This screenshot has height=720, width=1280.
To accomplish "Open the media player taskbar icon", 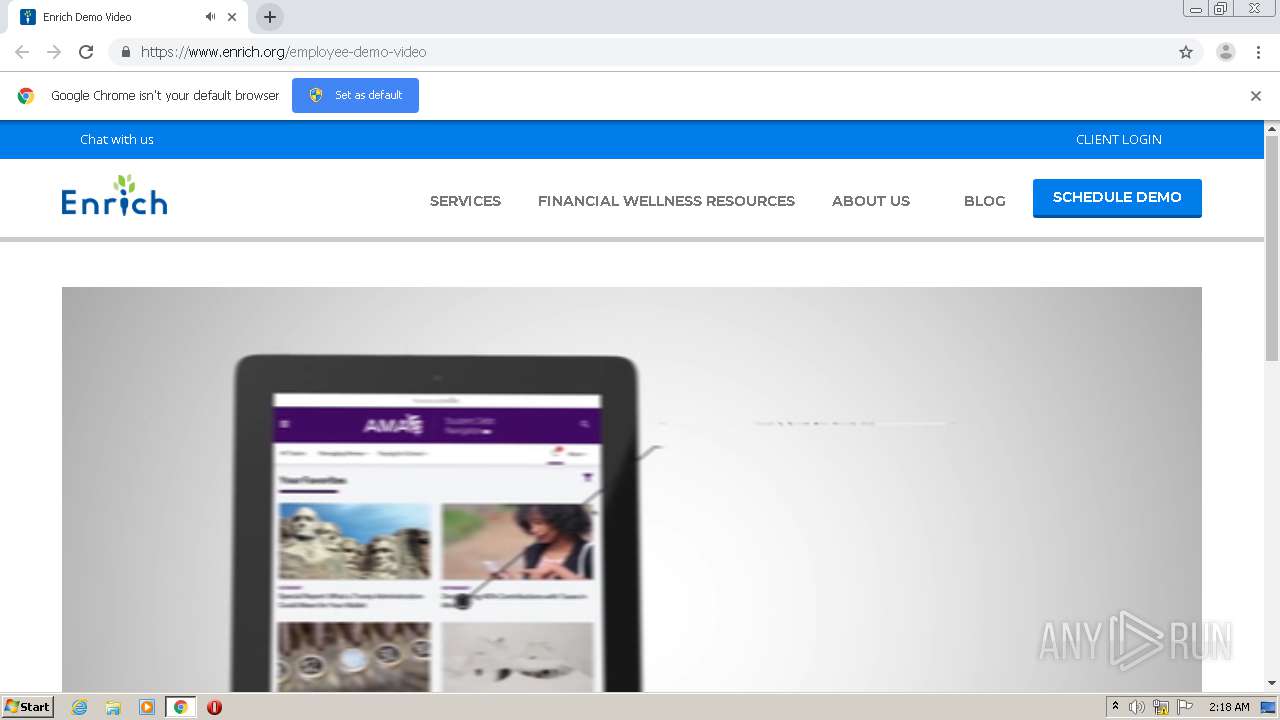I will click(147, 707).
